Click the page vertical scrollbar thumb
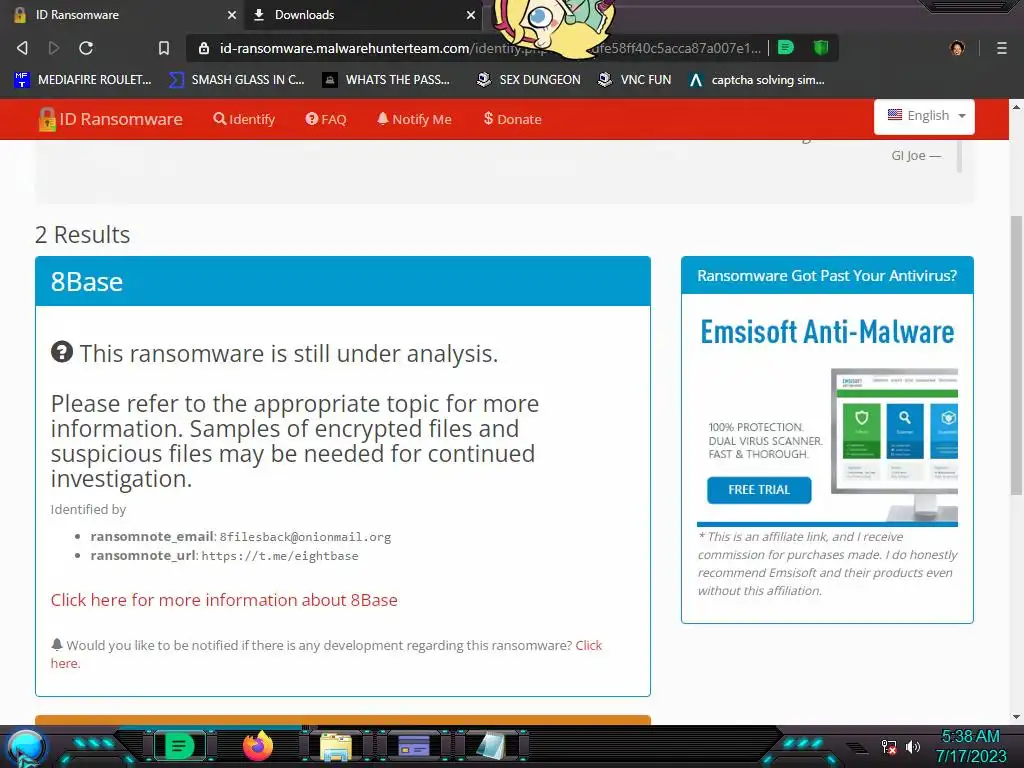The width and height of the screenshot is (1024, 768). point(1016,355)
